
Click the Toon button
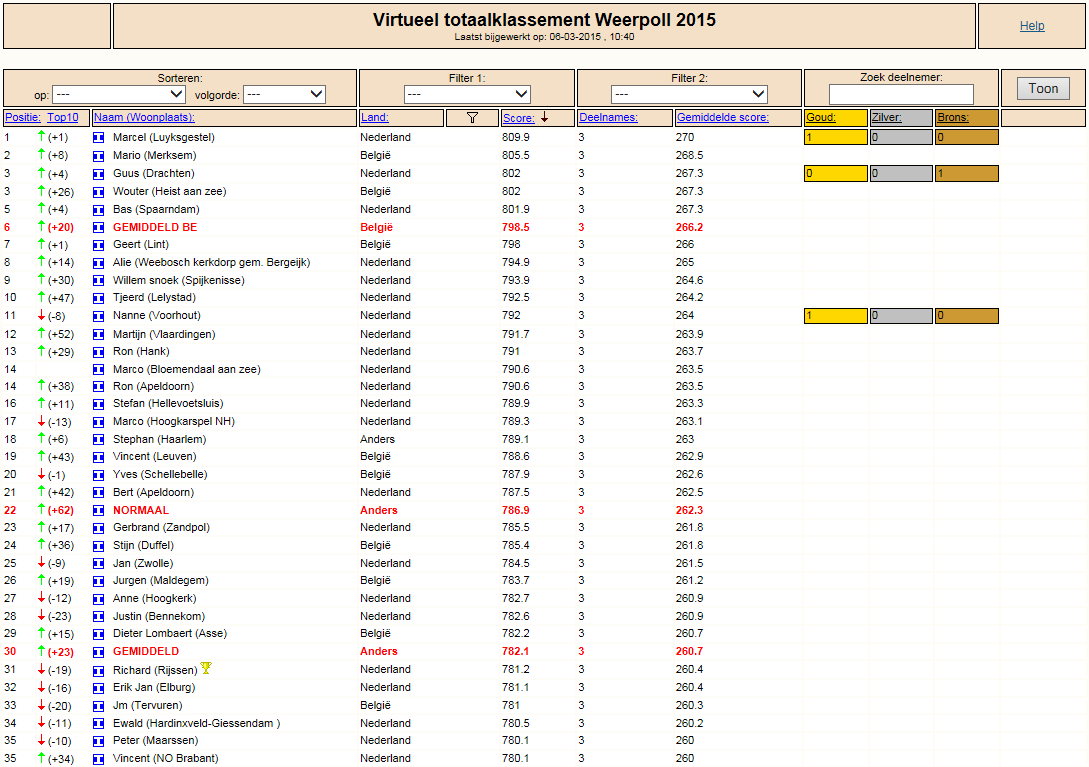tap(1043, 88)
